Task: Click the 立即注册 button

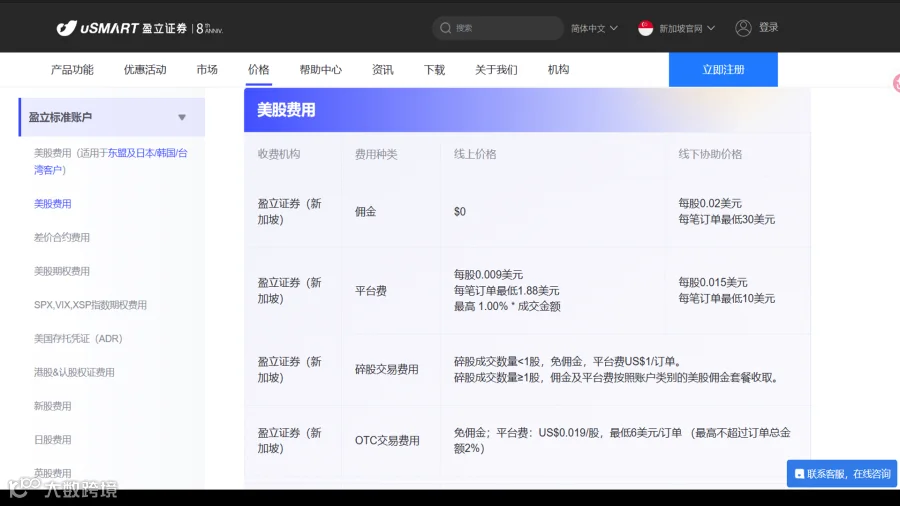Action: [723, 69]
